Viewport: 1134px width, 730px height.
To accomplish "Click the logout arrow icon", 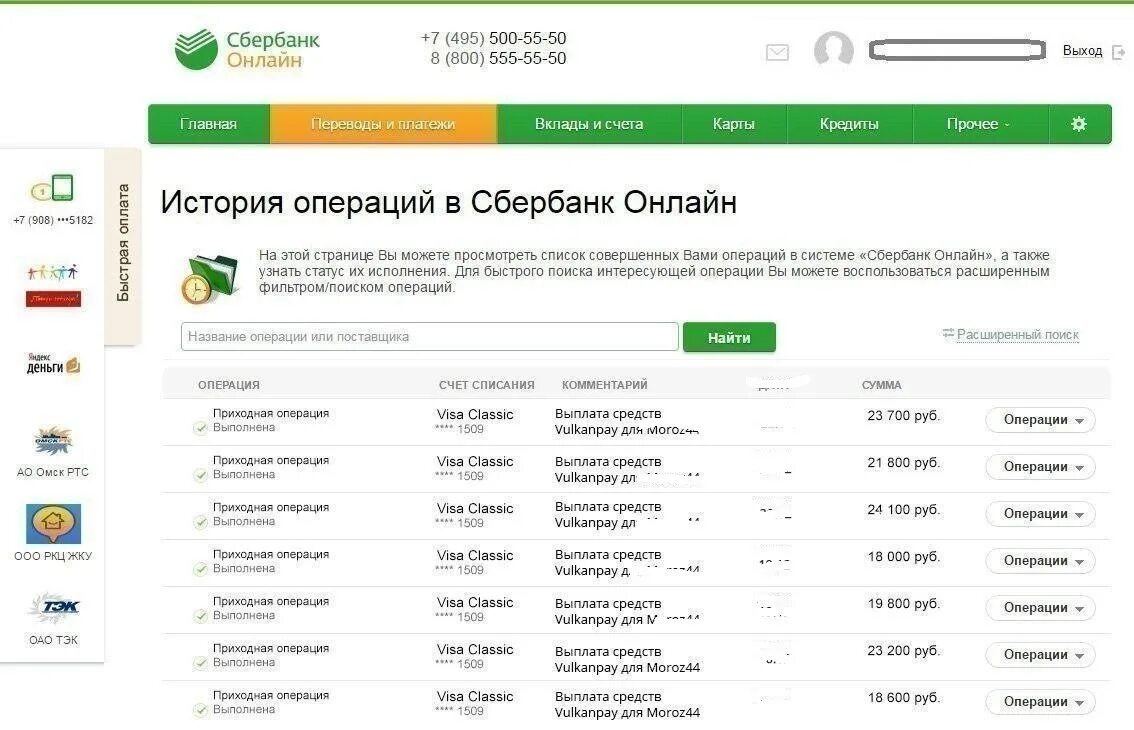I will tap(1118, 52).
